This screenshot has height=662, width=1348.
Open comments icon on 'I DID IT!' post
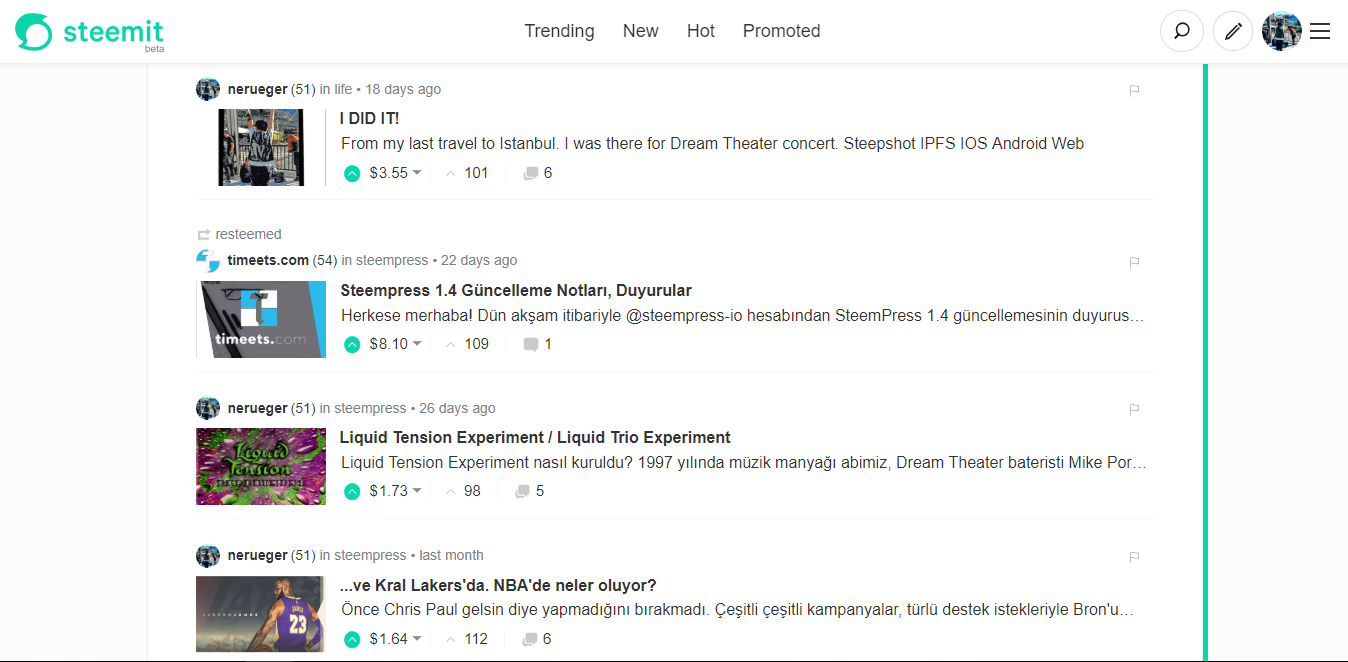point(530,173)
